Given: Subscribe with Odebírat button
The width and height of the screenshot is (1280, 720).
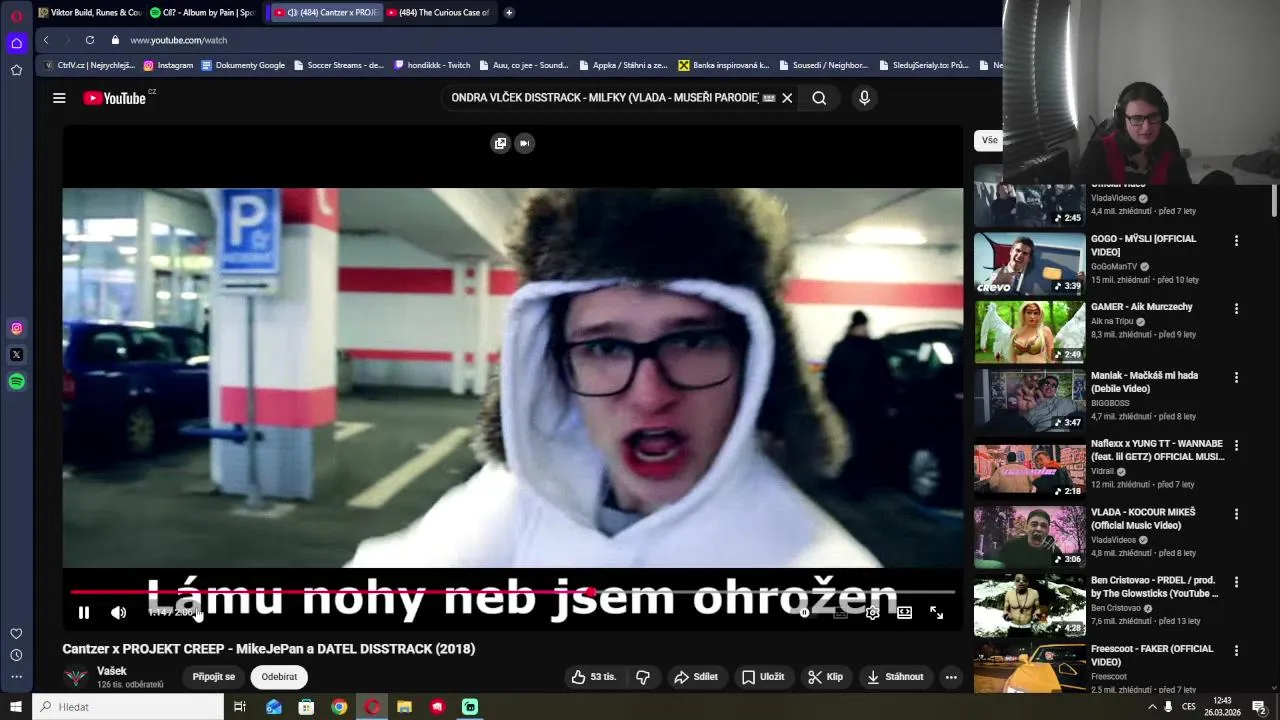Looking at the screenshot, I should (x=279, y=677).
